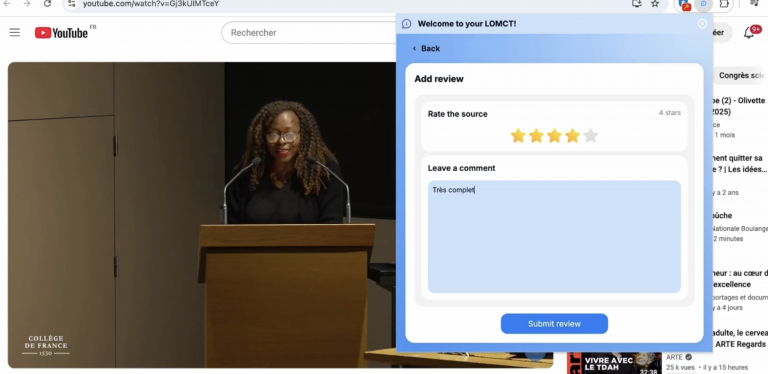
Task: Select the Congrès filter chip
Action: [741, 75]
